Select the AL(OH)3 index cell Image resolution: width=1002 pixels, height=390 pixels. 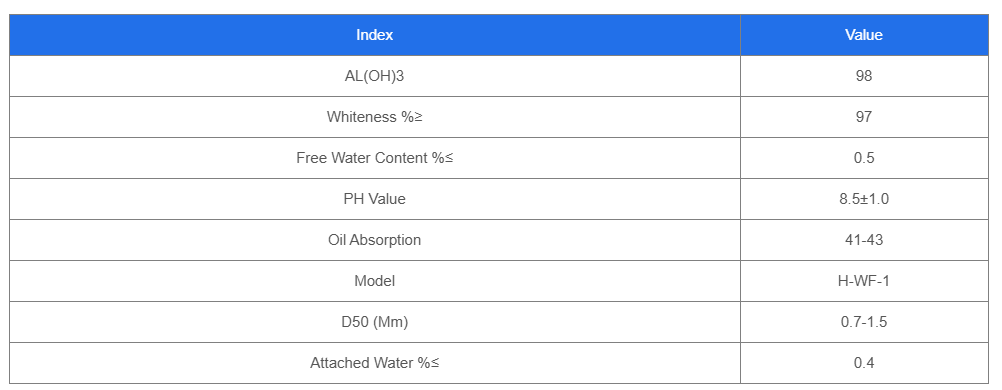pyautogui.click(x=374, y=76)
